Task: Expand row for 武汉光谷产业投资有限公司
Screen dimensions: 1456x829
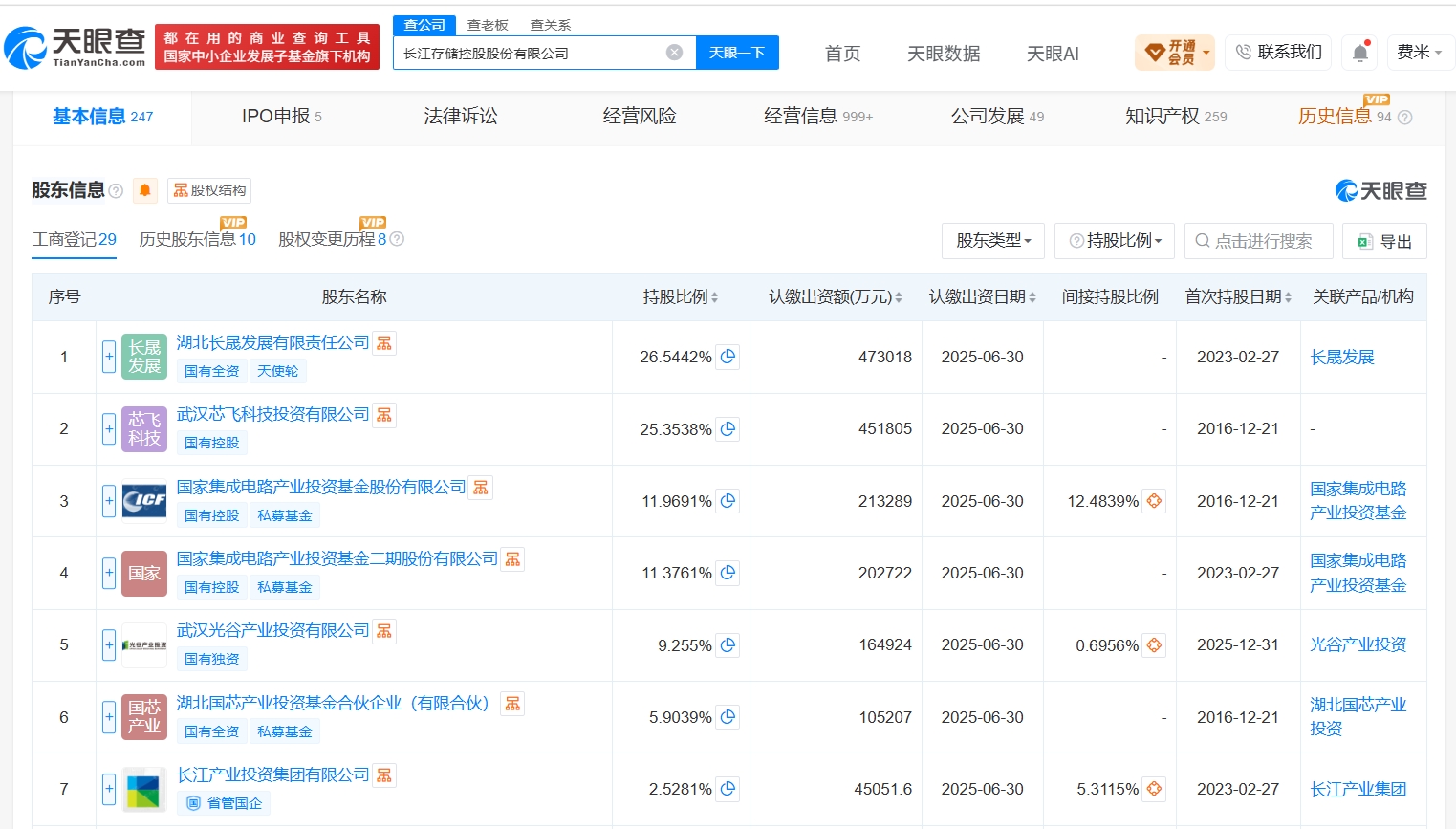Action: coord(109,645)
